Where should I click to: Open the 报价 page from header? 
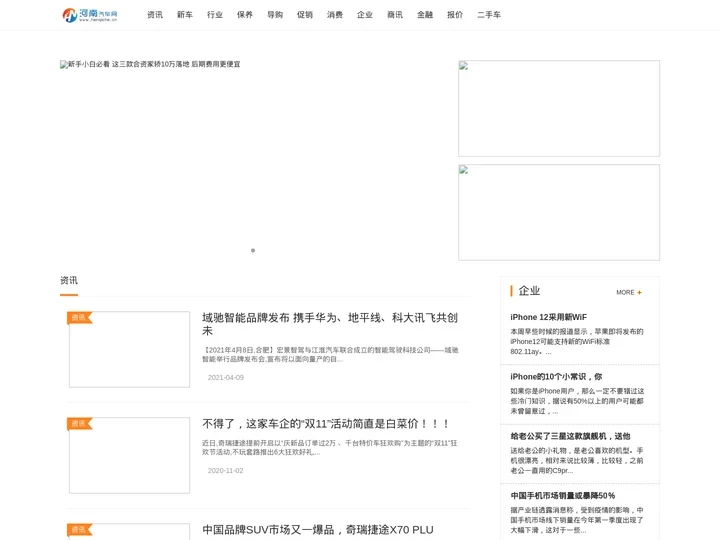point(455,15)
